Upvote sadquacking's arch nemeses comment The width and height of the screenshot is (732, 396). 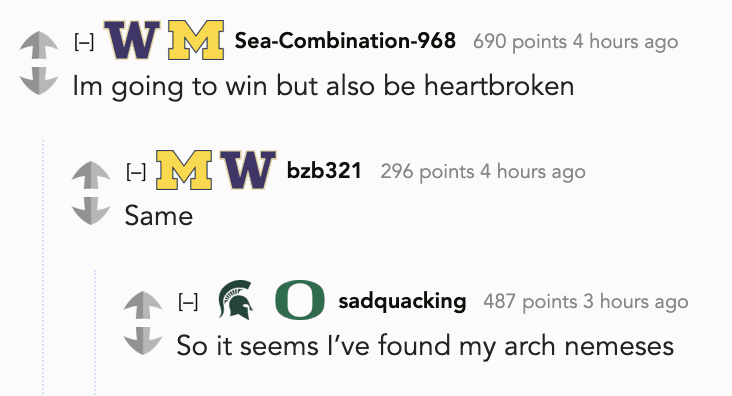pyautogui.click(x=143, y=304)
